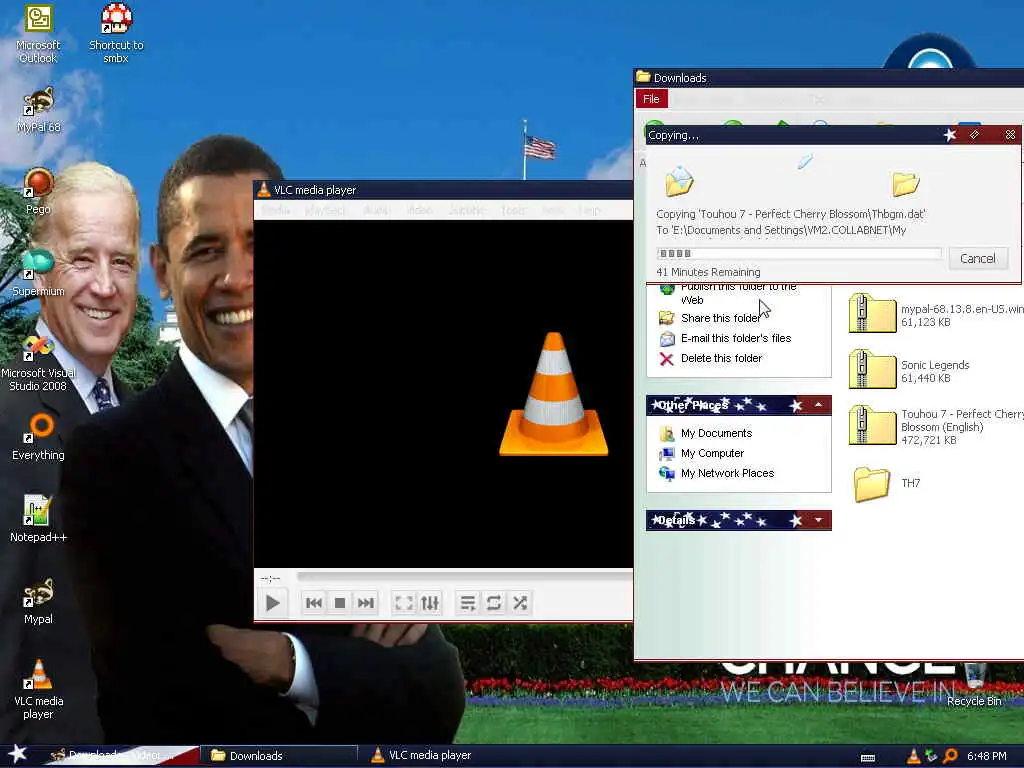1024x768 pixels.
Task: Select the Notepad++ desktop icon
Action: click(38, 519)
